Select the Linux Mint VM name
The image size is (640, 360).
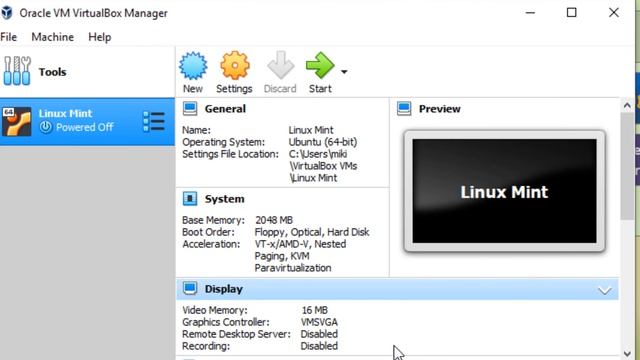(x=65, y=113)
